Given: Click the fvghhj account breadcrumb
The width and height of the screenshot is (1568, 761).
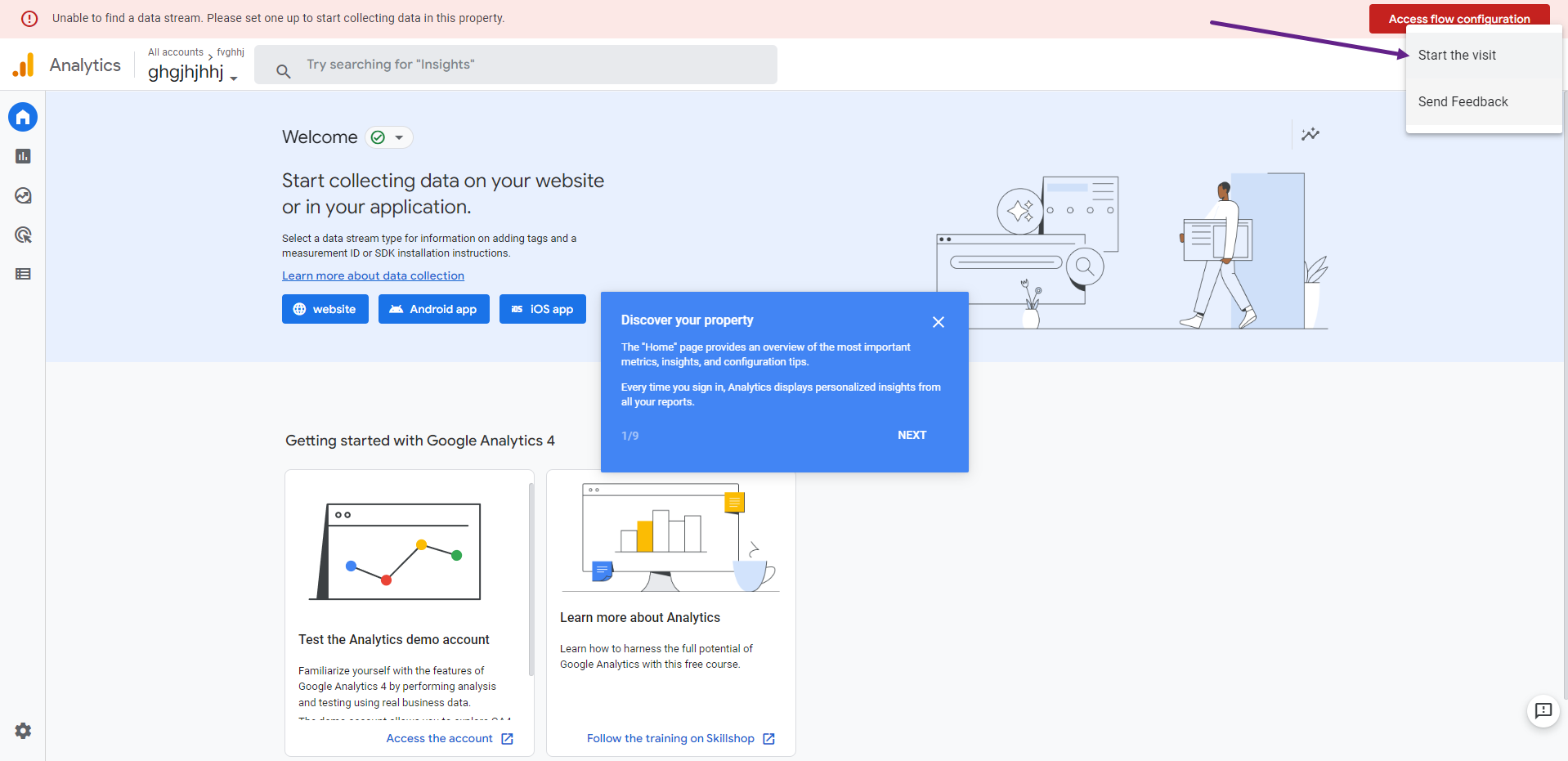Looking at the screenshot, I should pyautogui.click(x=231, y=52).
